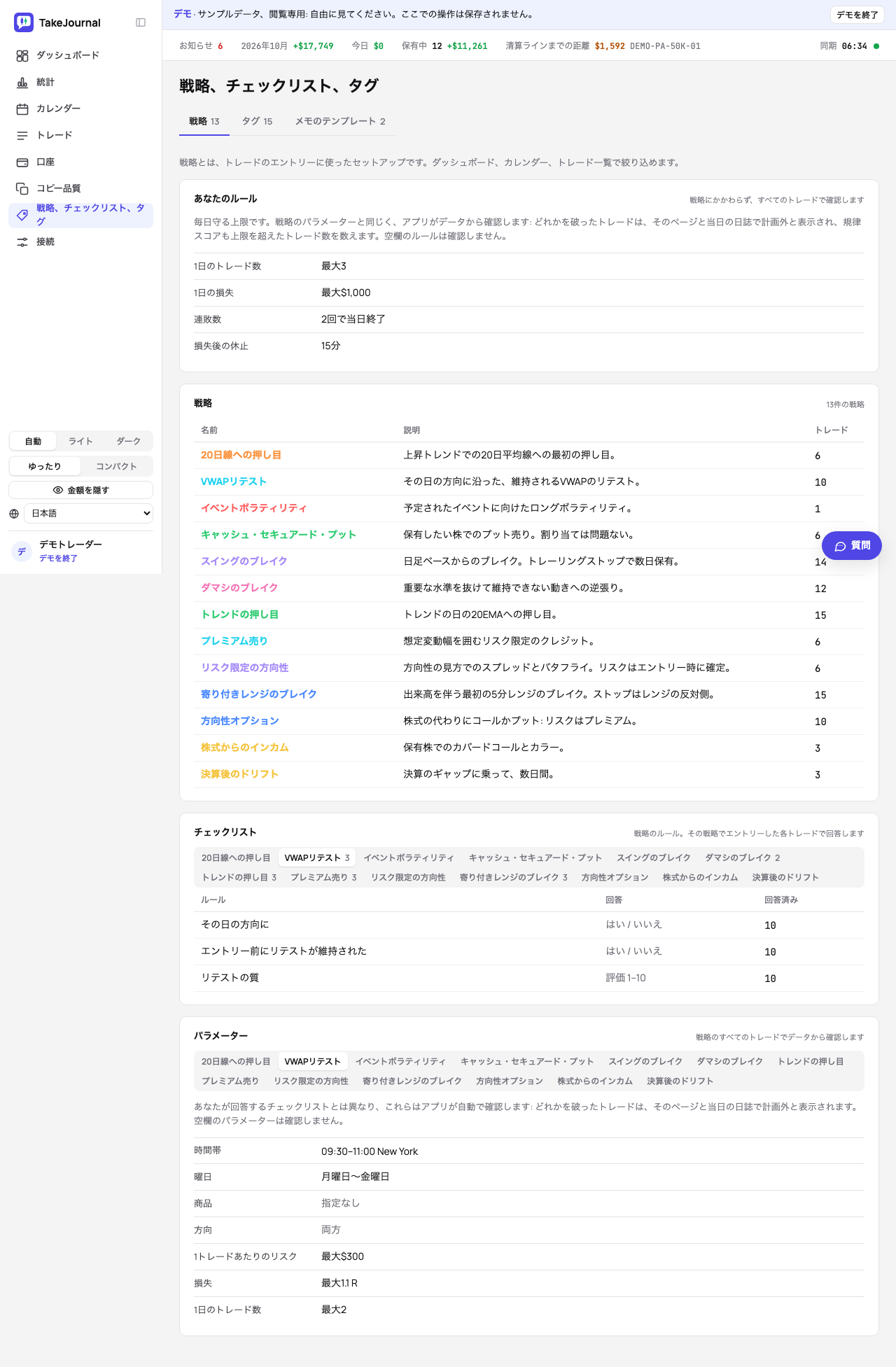Choose the コンパクト density option
The image size is (896, 1367).
[x=116, y=466]
